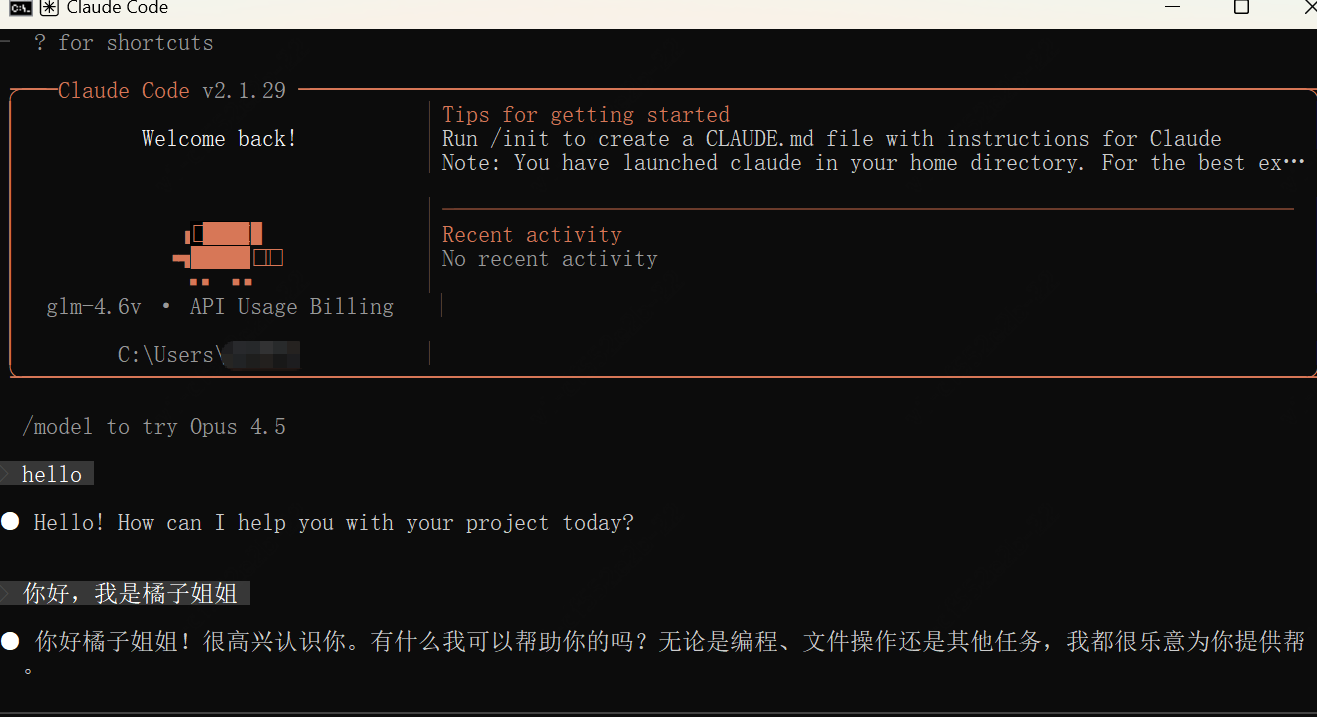
Task: Click the "hello" user message
Action: pos(52,474)
